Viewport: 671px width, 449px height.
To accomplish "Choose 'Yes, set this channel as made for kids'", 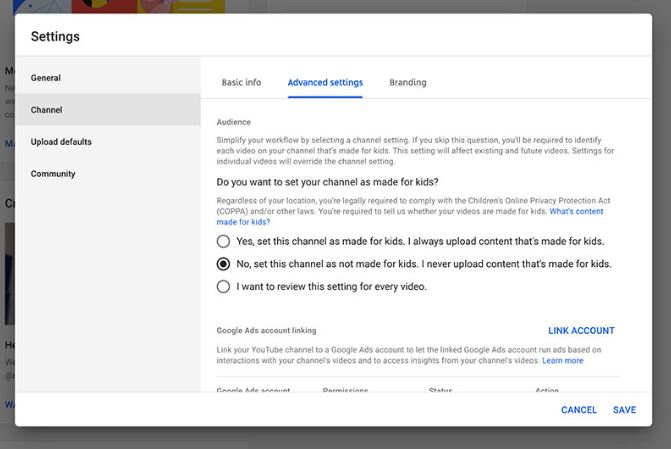I will 223,241.
